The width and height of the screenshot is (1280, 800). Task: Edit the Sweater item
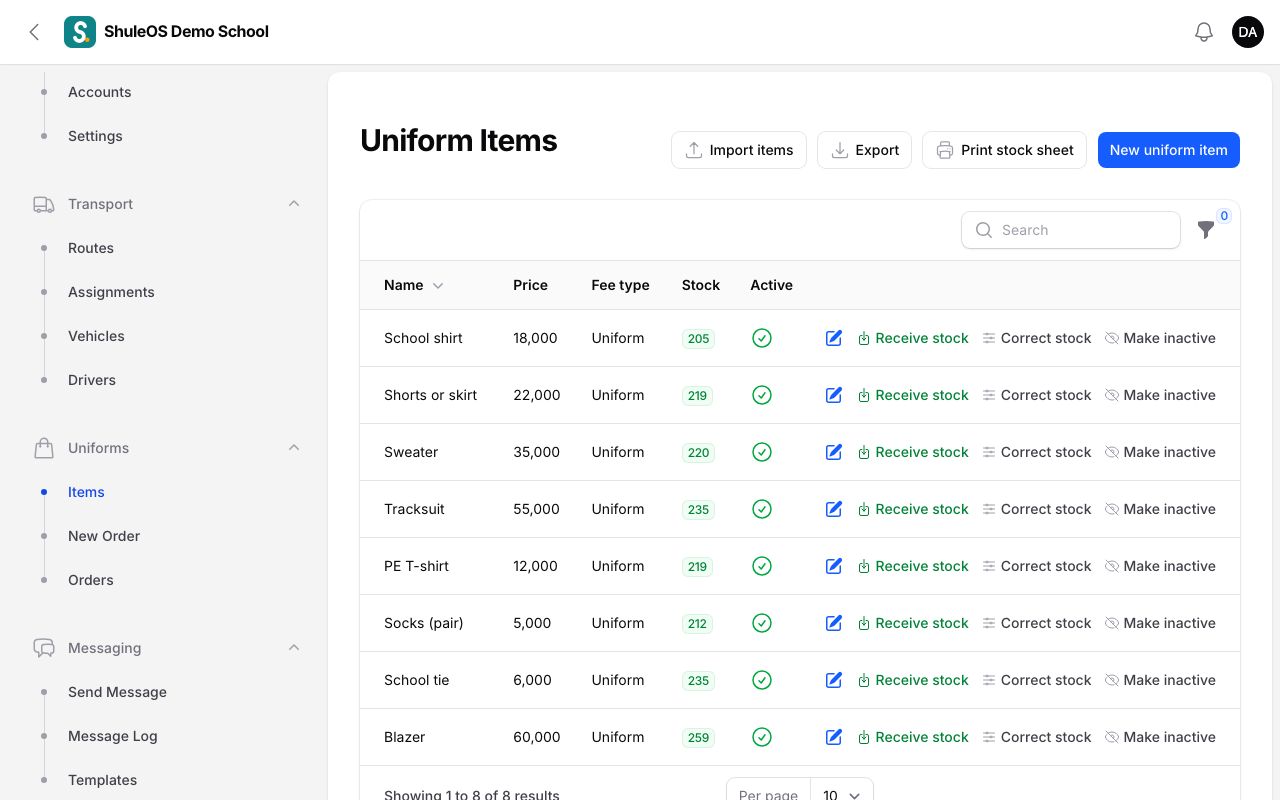[x=834, y=452]
